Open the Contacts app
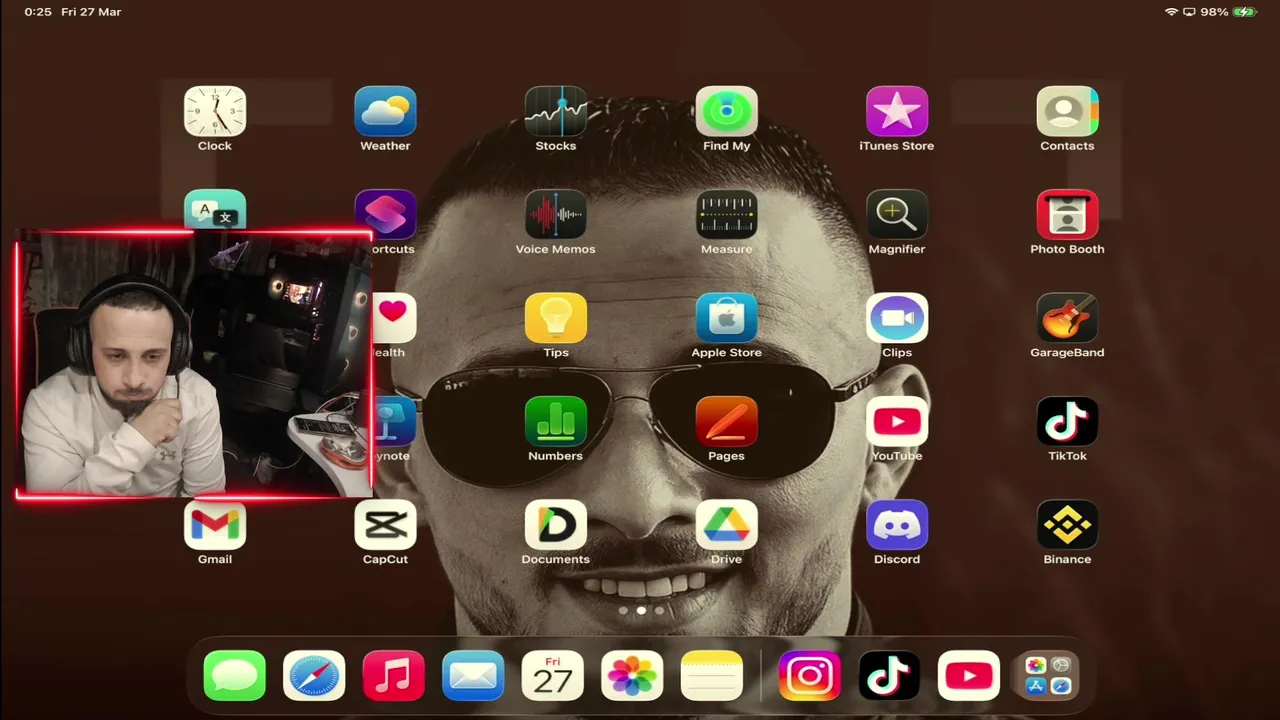This screenshot has width=1280, height=720. pos(1067,111)
